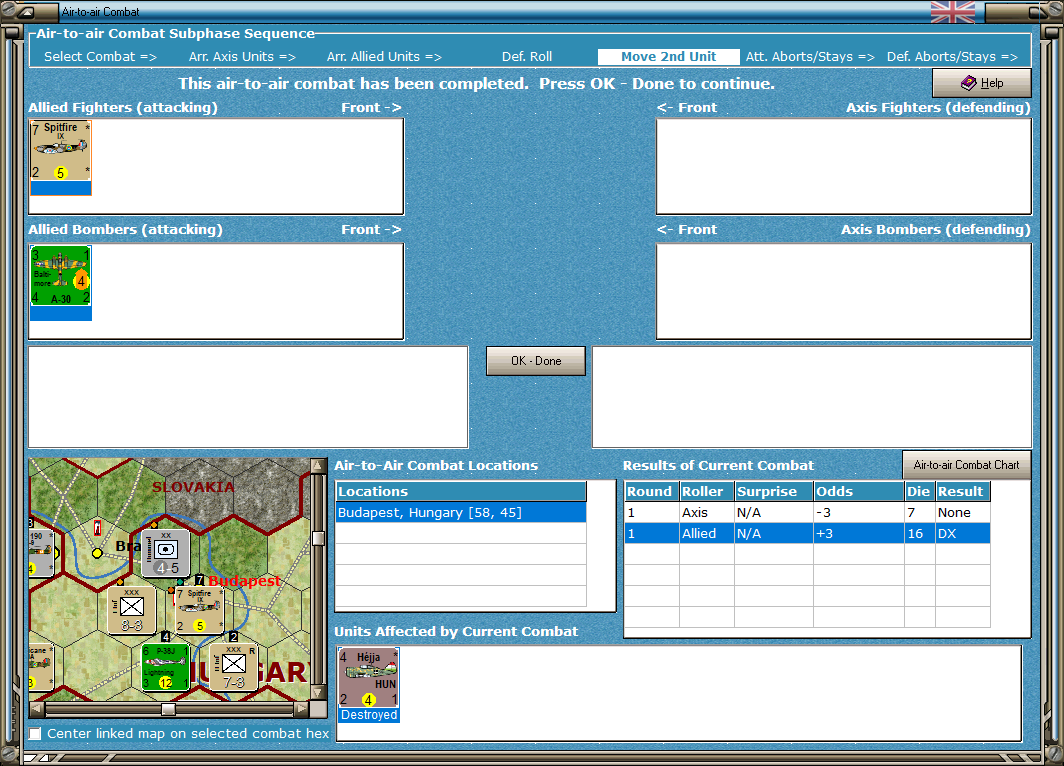
Task: Click the map horizontal scrollbar right arrow
Action: (301, 709)
